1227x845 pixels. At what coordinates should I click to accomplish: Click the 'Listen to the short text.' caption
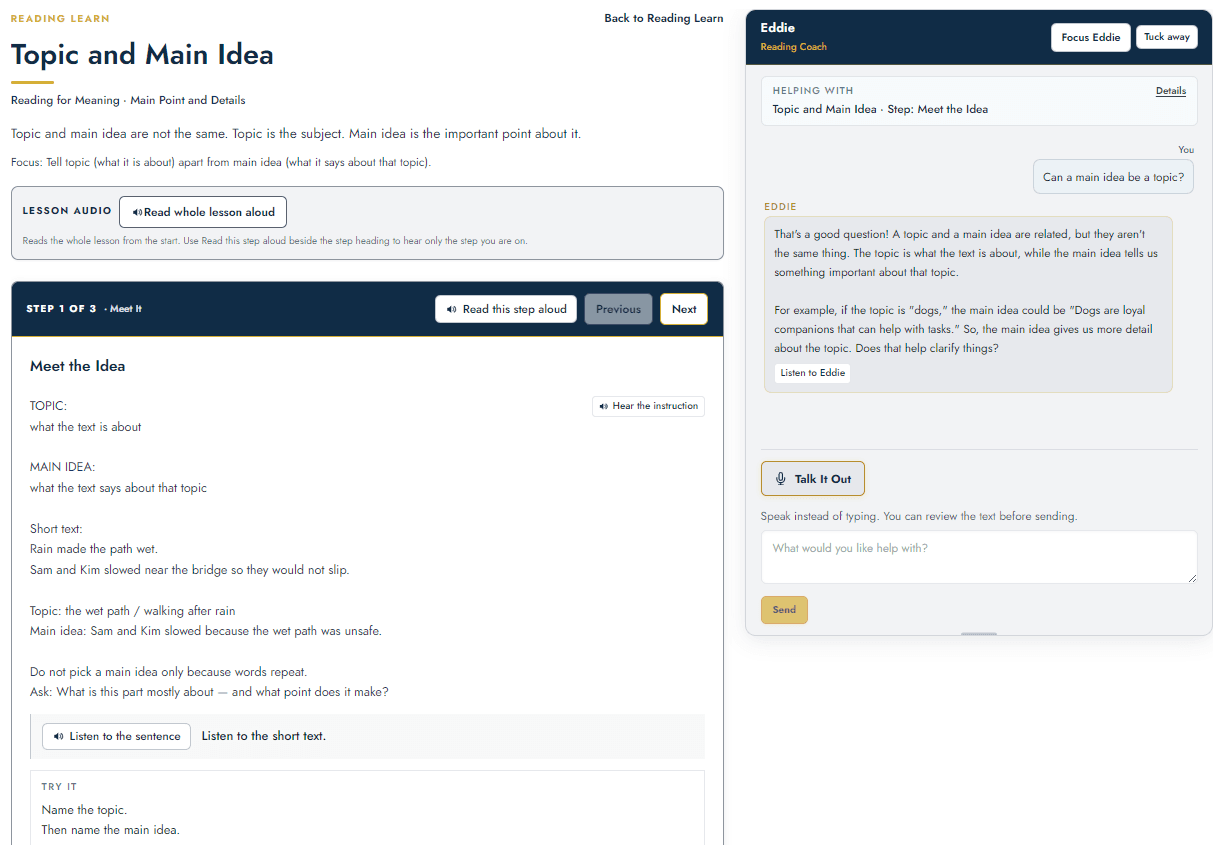[x=264, y=736]
